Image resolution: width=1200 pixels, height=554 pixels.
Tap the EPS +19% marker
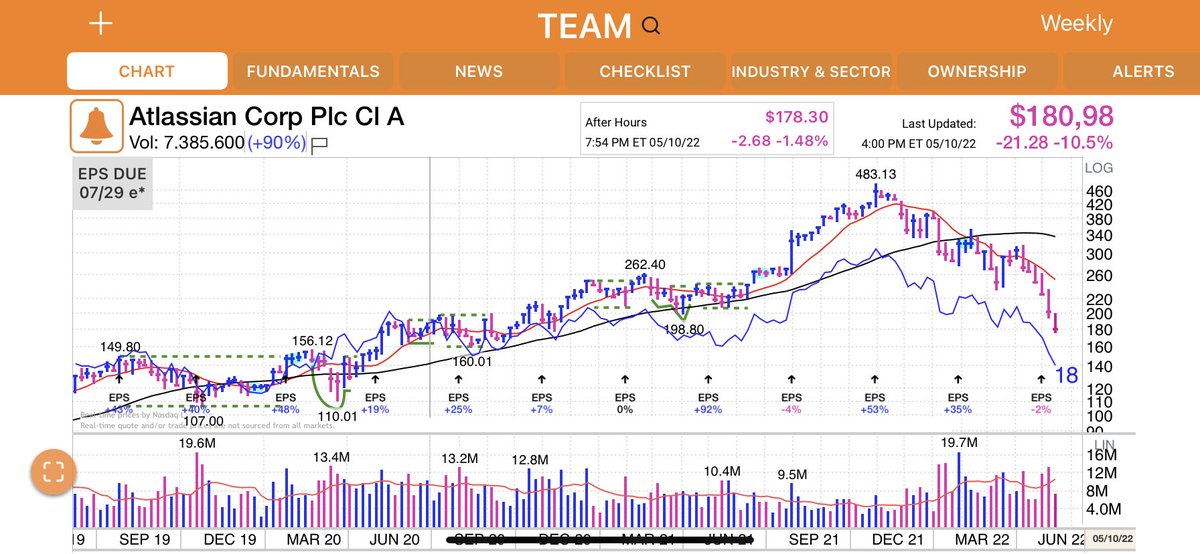[375, 403]
